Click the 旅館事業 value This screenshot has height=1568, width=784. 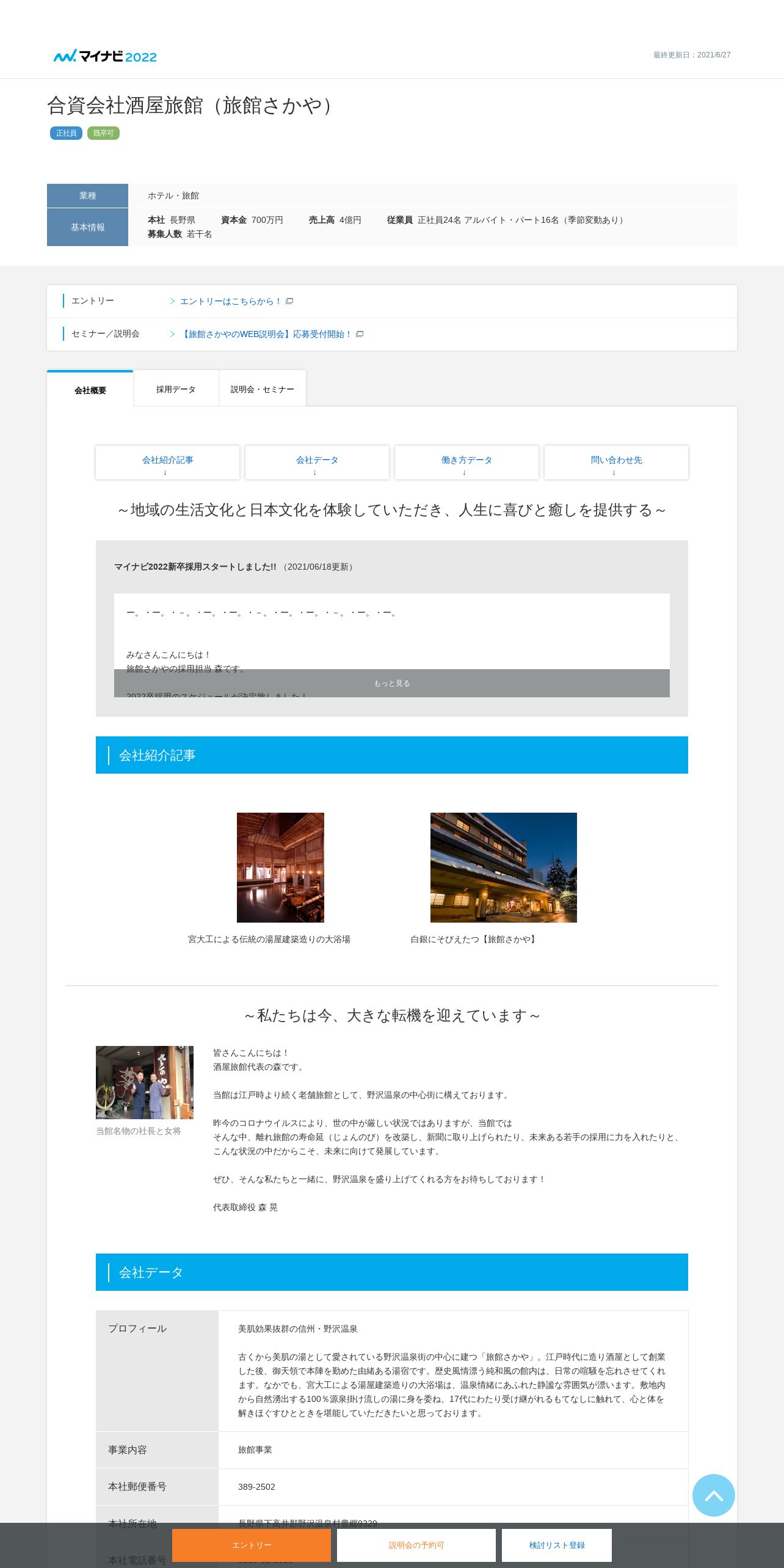coord(255,1450)
